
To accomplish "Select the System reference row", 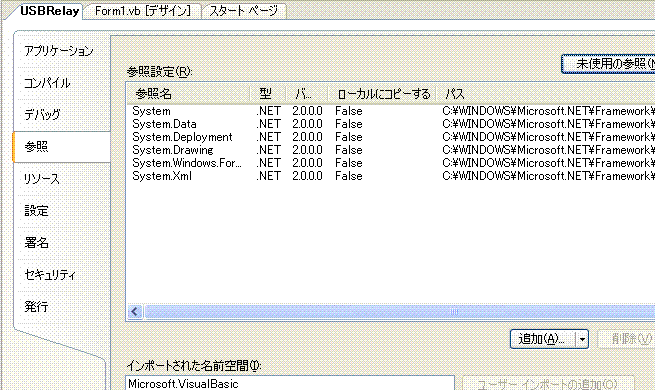I will (x=391, y=111).
